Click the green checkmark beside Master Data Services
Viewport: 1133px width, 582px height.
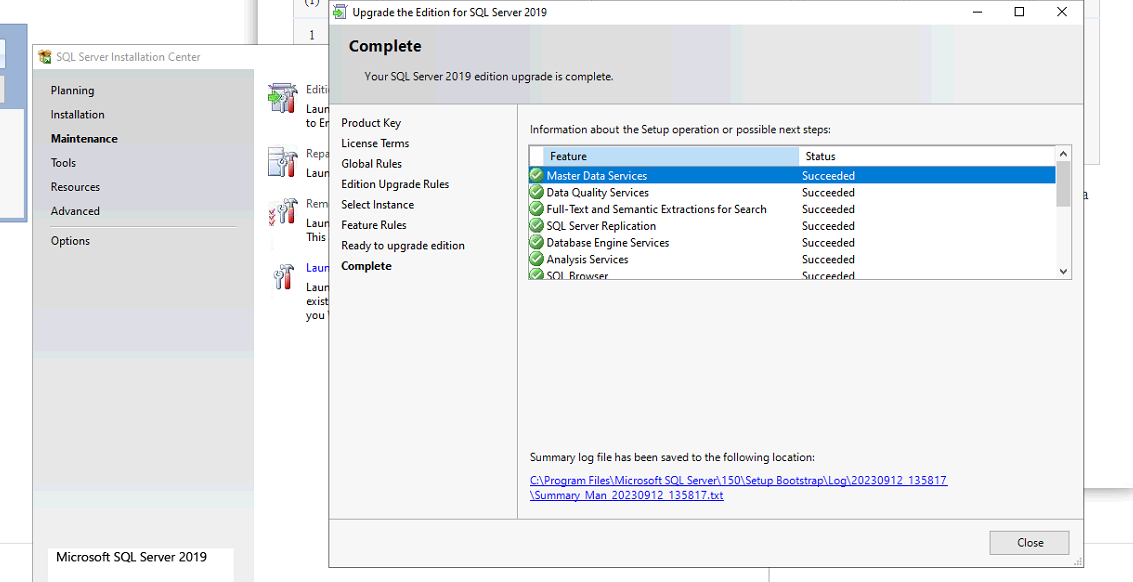coord(537,176)
